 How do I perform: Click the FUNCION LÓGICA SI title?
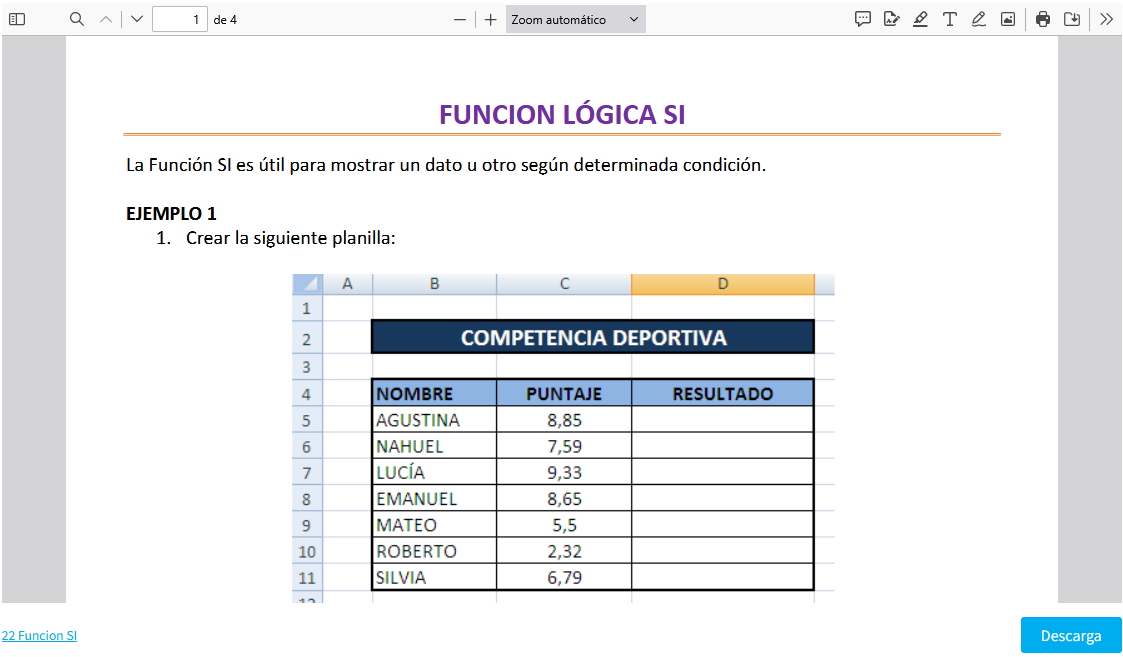coord(562,114)
